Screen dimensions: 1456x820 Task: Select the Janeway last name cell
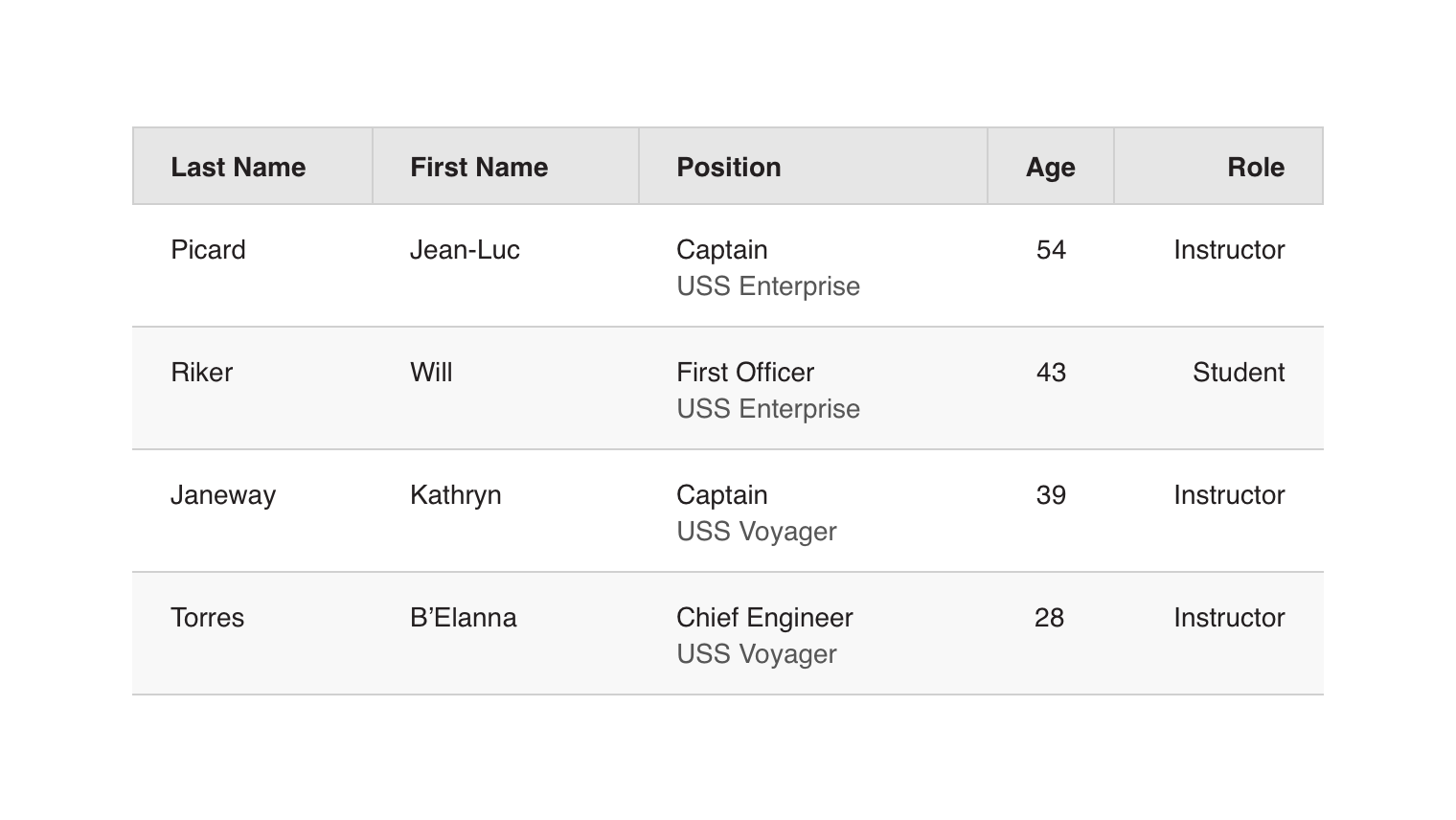pos(223,495)
